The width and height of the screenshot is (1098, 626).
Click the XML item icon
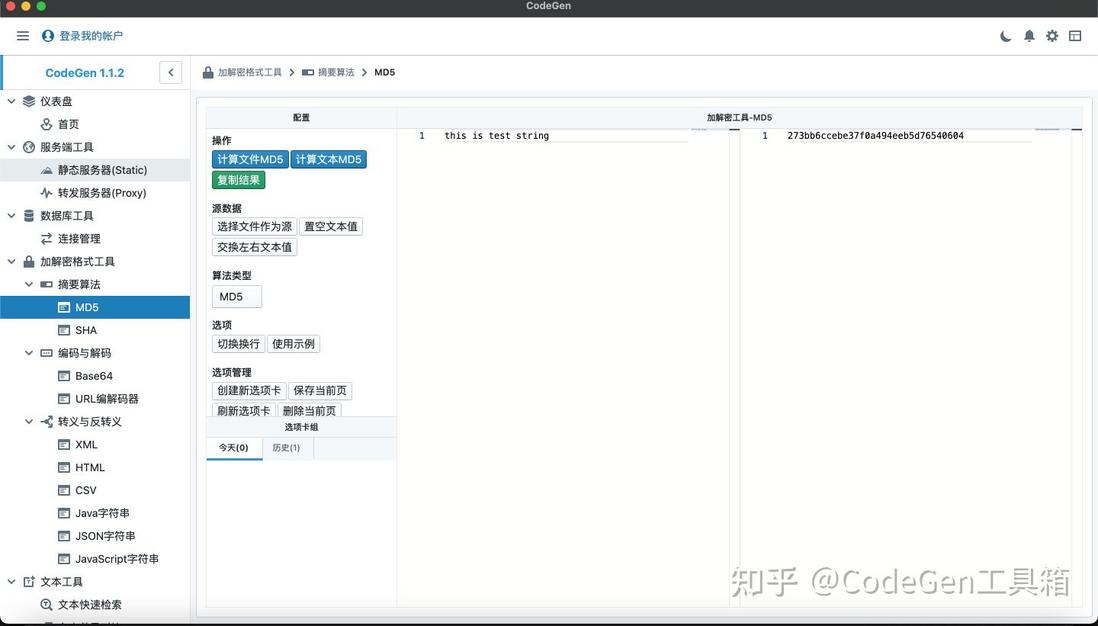[64, 445]
